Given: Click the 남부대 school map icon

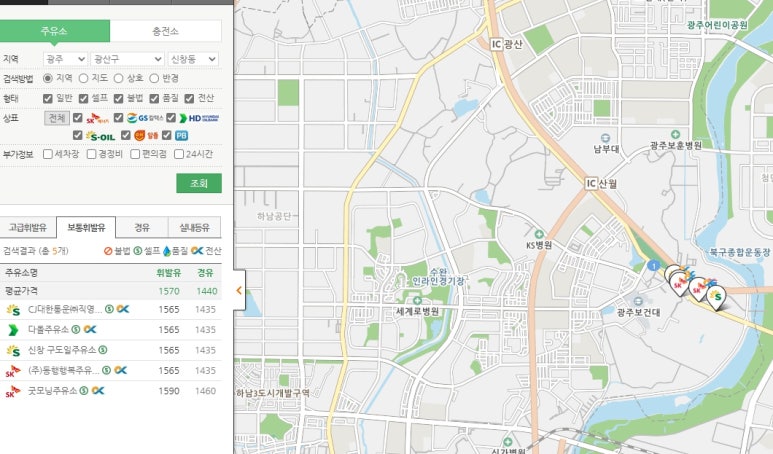Looking at the screenshot, I should [605, 138].
